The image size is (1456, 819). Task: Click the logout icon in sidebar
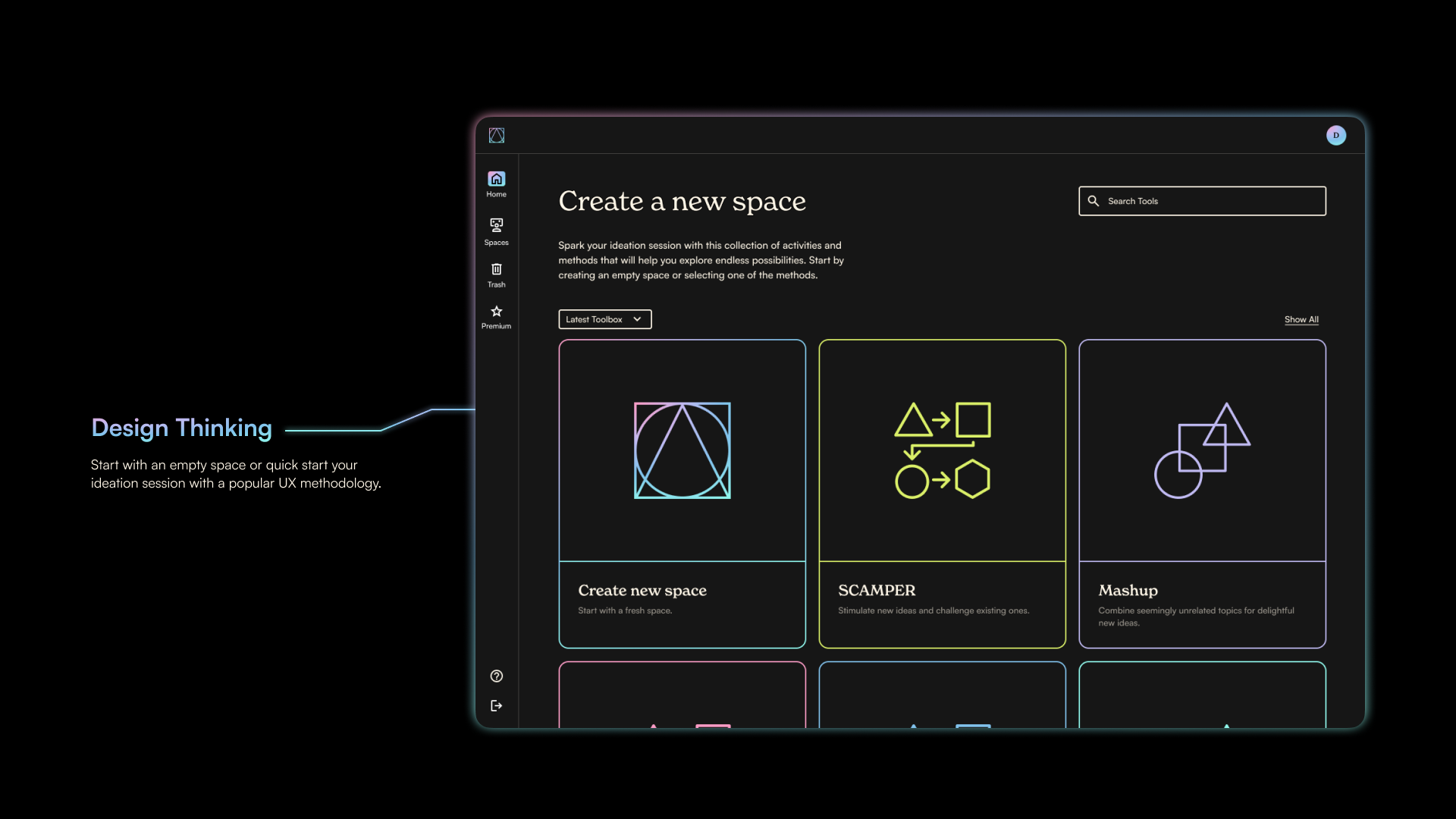[x=497, y=706]
